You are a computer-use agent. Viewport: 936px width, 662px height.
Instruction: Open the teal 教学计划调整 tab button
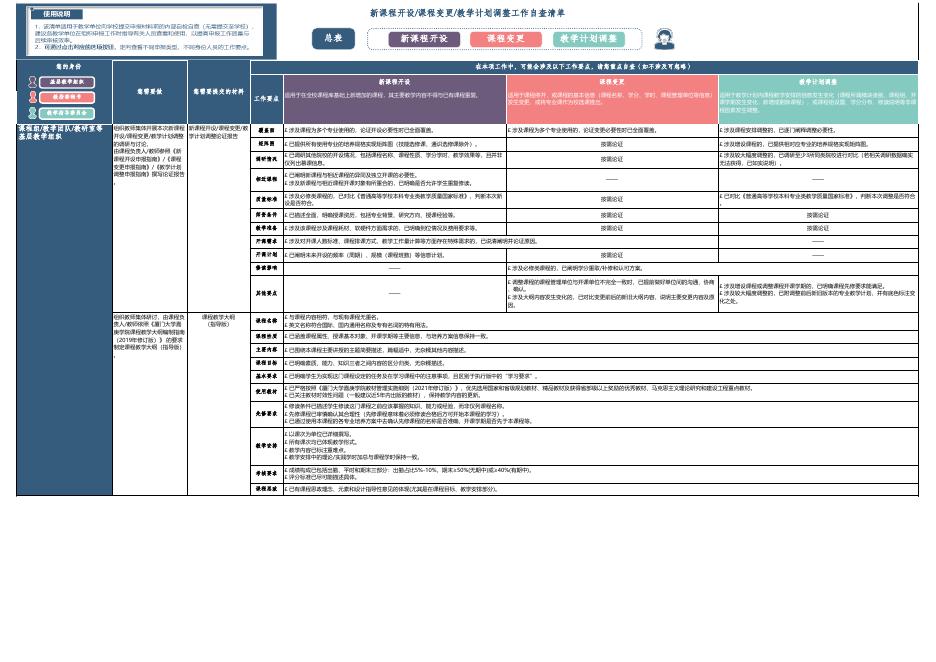click(x=589, y=39)
